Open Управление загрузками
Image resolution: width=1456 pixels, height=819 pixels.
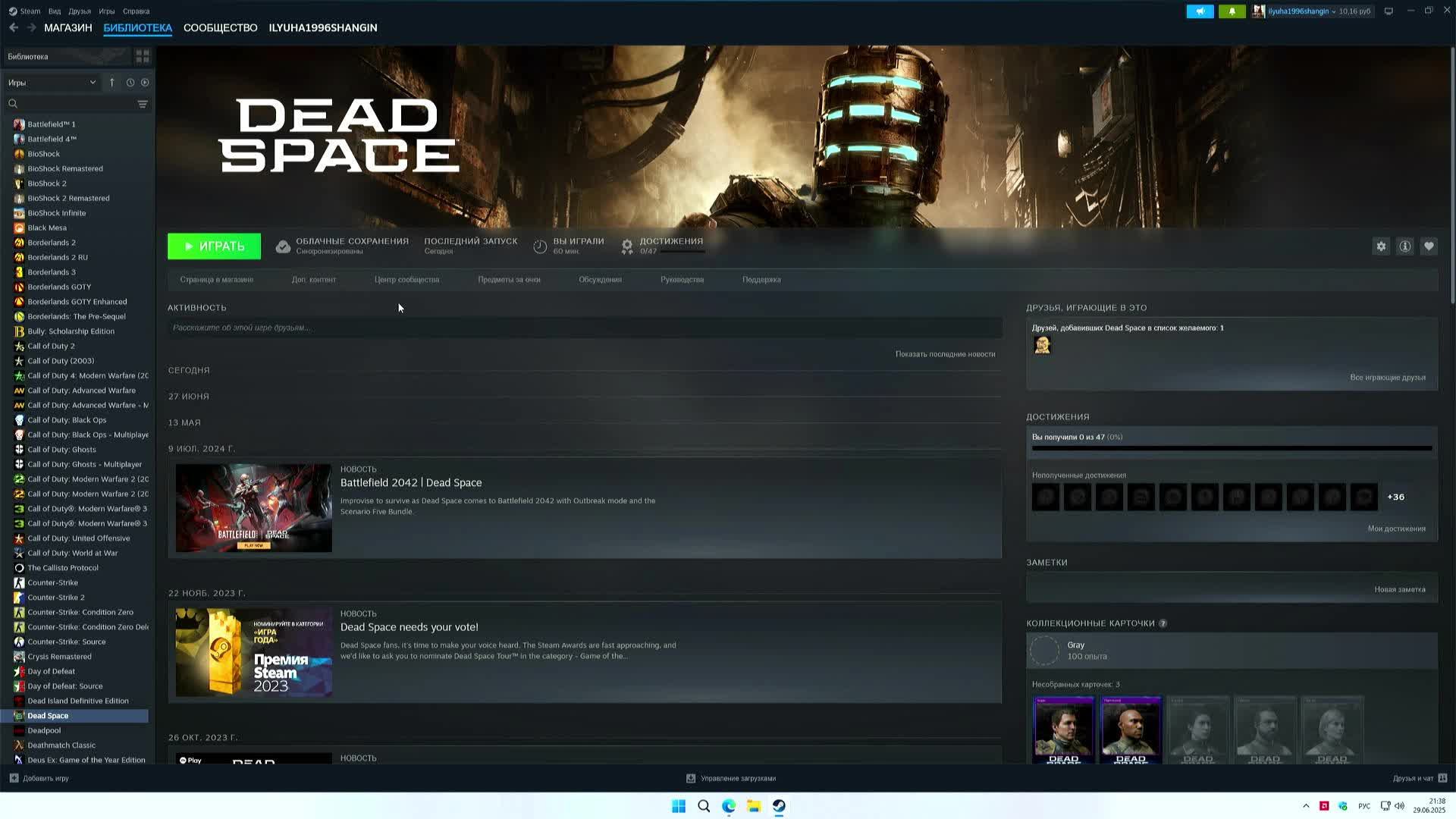click(x=731, y=779)
